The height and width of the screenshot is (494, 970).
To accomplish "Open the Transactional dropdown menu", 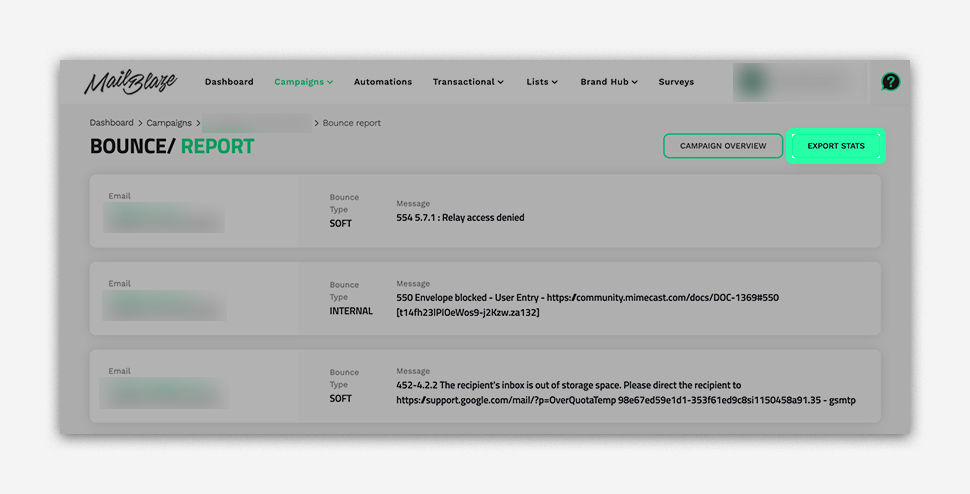I will point(468,82).
